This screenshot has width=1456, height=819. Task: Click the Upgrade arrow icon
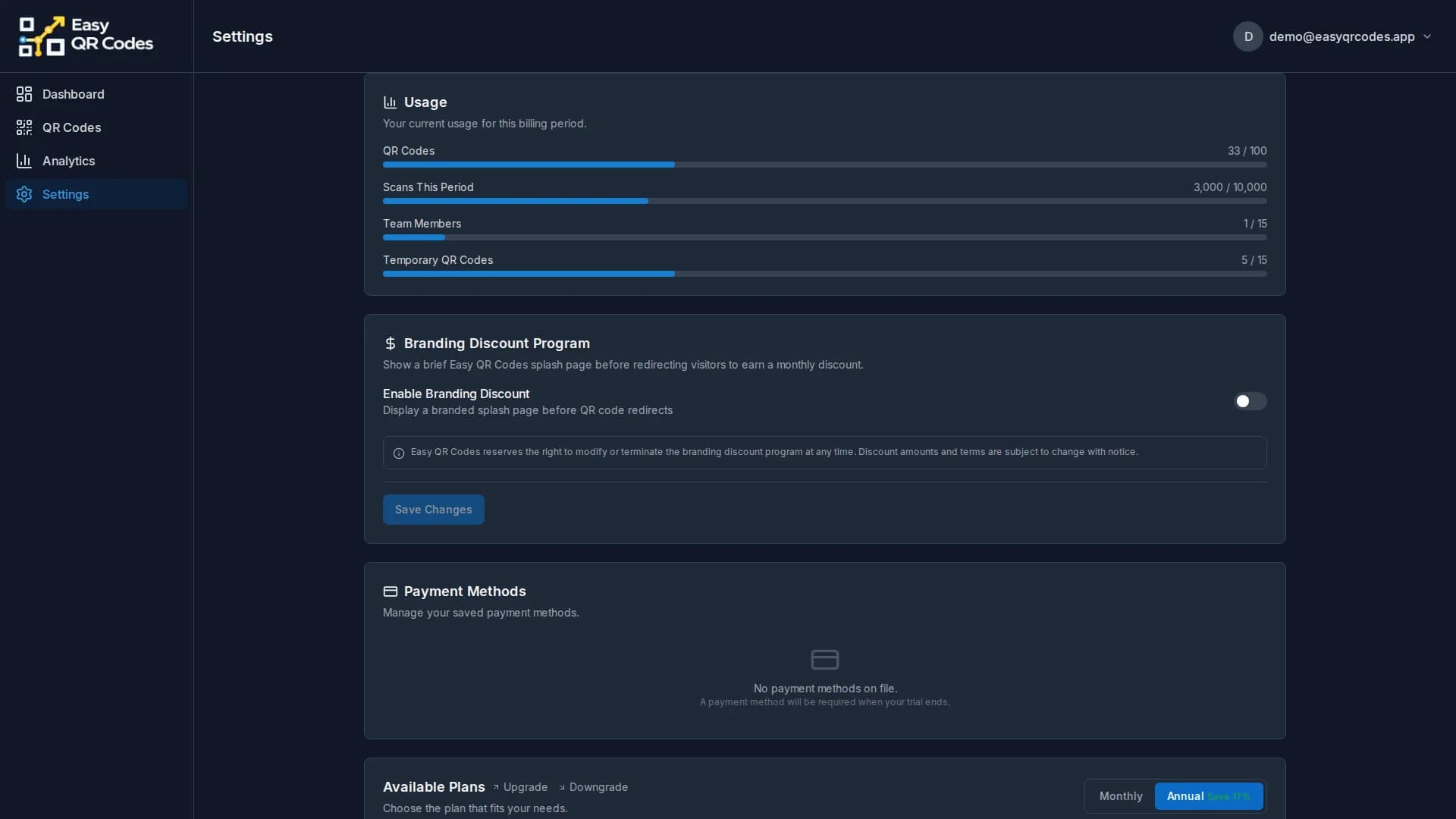click(x=496, y=788)
